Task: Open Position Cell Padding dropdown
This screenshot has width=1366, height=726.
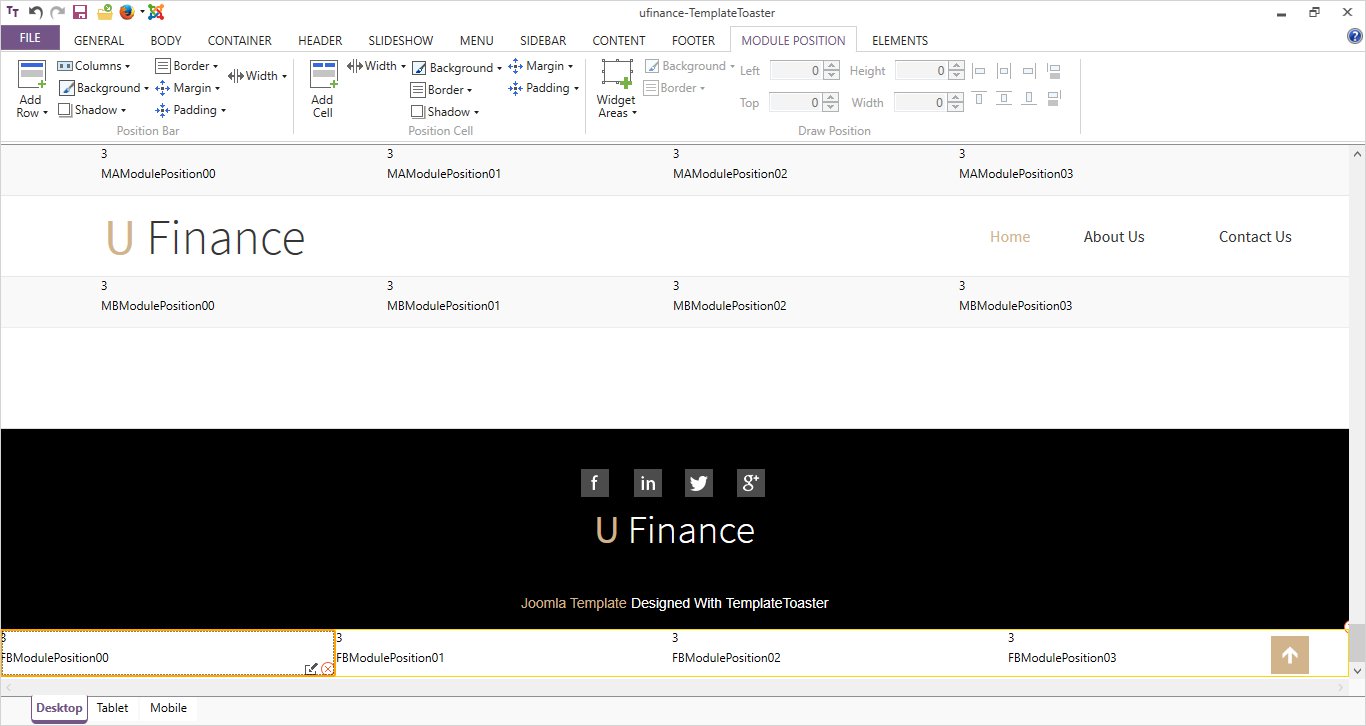Action: pyautogui.click(x=544, y=88)
